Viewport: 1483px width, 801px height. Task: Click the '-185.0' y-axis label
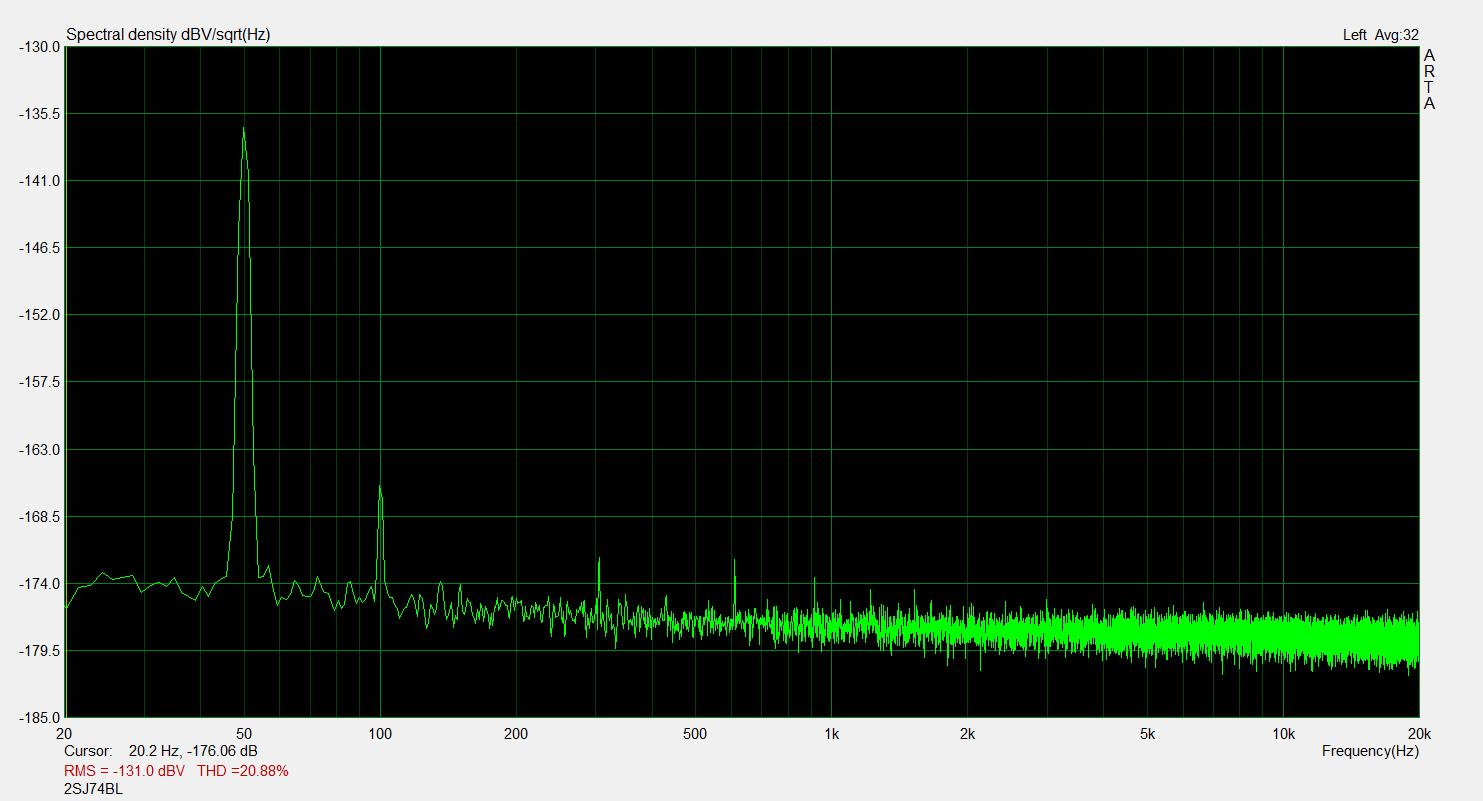coord(39,718)
